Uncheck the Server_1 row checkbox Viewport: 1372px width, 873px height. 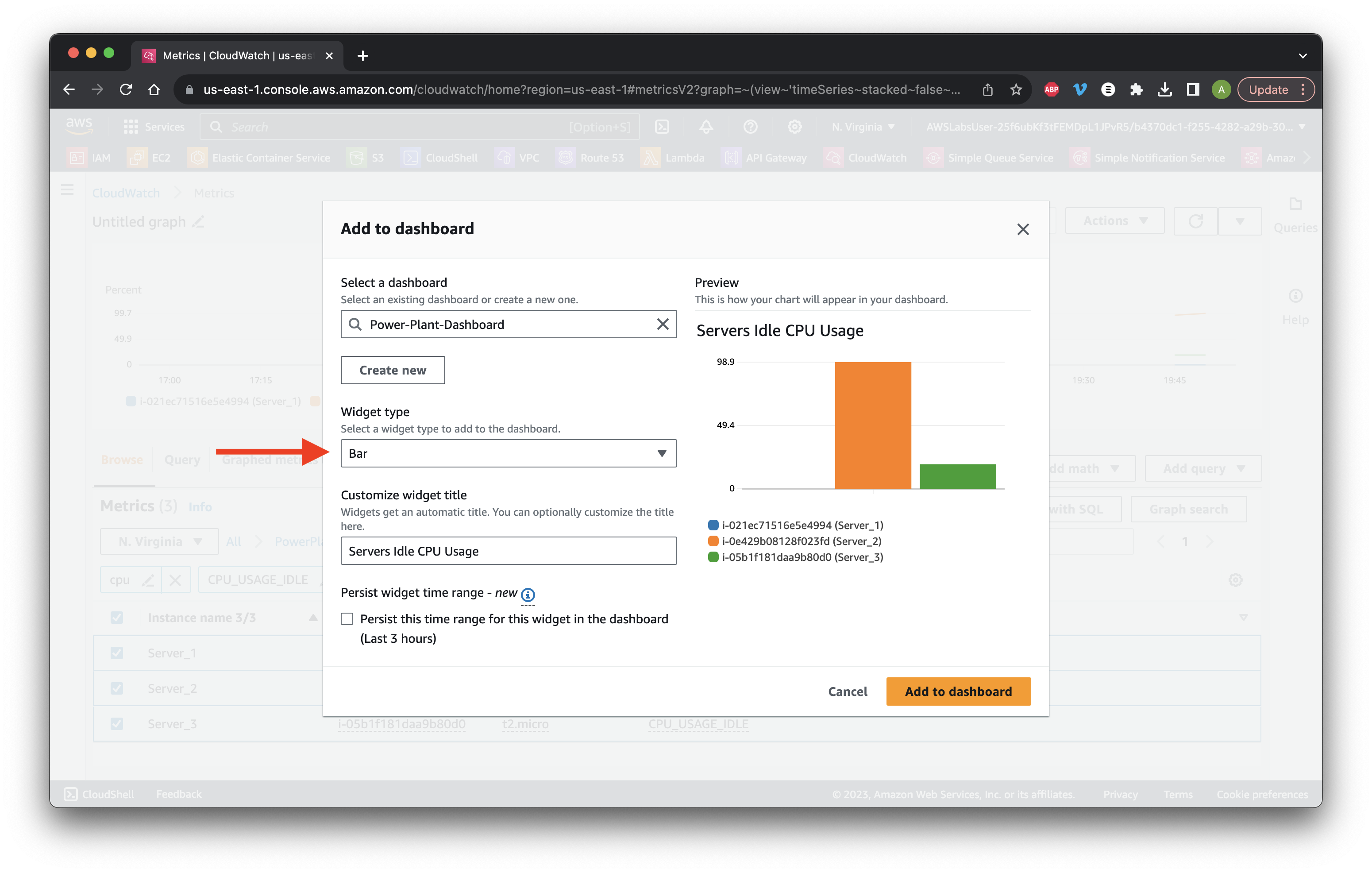pos(117,653)
